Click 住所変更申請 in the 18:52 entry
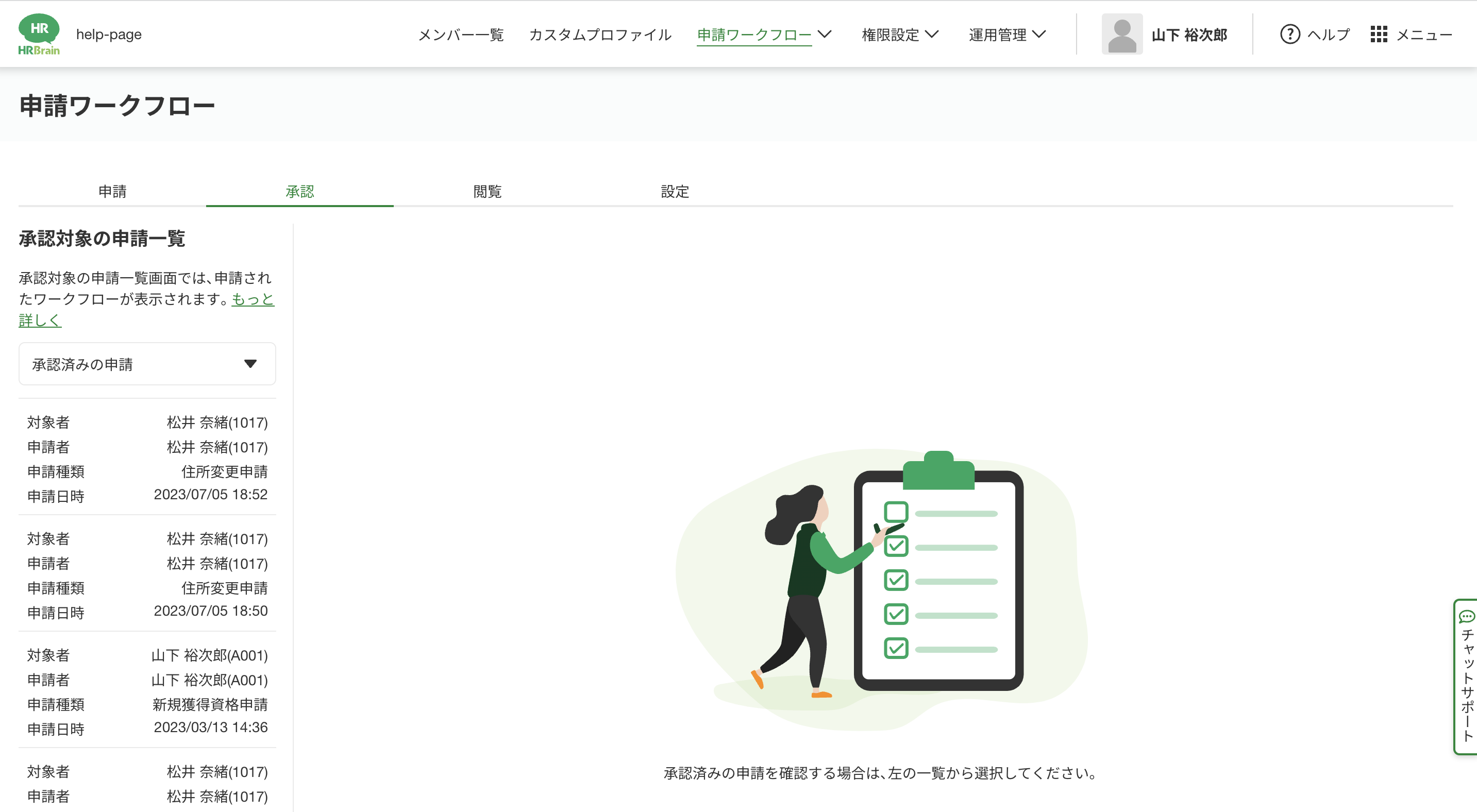Image resolution: width=1477 pixels, height=812 pixels. point(224,471)
